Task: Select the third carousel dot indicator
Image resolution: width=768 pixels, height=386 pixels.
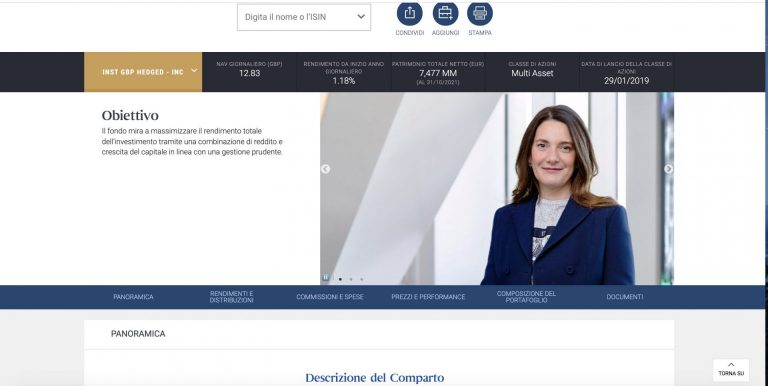Action: pyautogui.click(x=361, y=279)
